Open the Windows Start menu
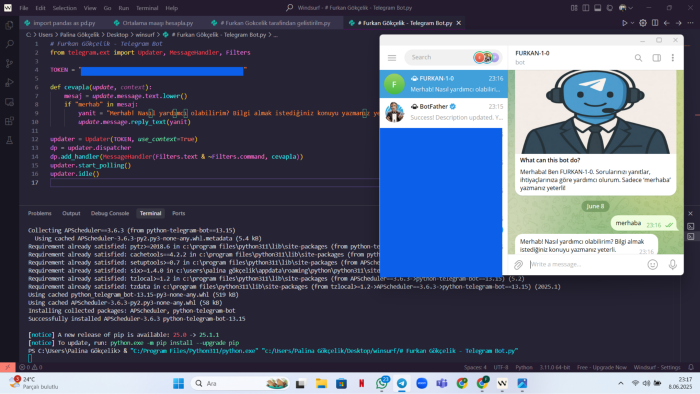 pos(179,383)
